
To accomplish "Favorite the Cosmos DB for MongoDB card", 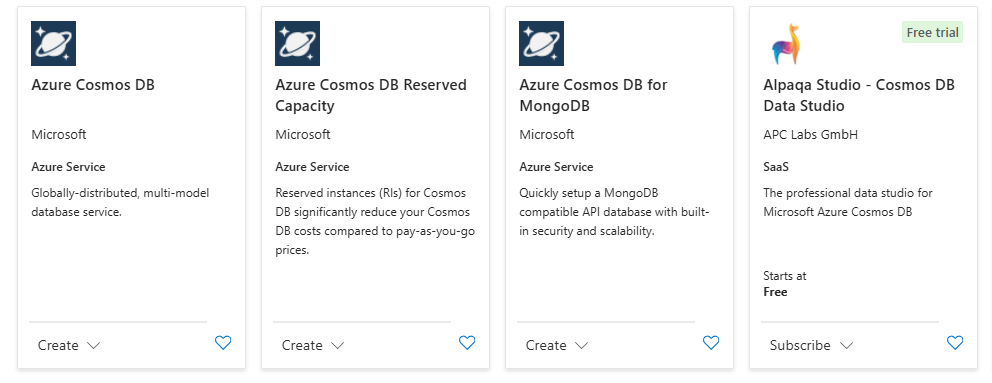I will coord(711,343).
